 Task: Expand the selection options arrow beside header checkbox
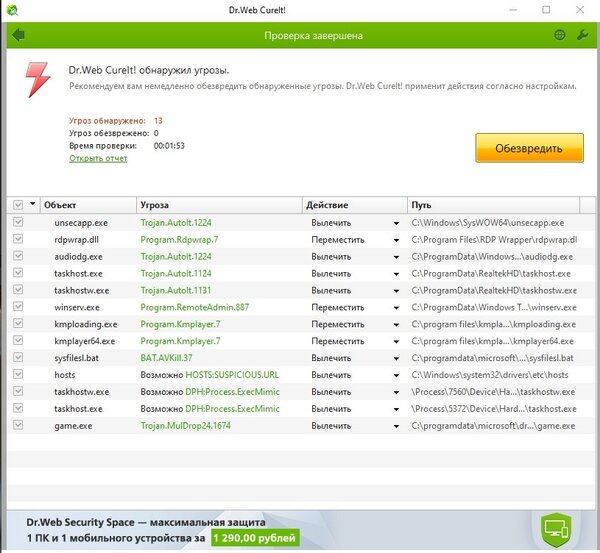coord(33,204)
